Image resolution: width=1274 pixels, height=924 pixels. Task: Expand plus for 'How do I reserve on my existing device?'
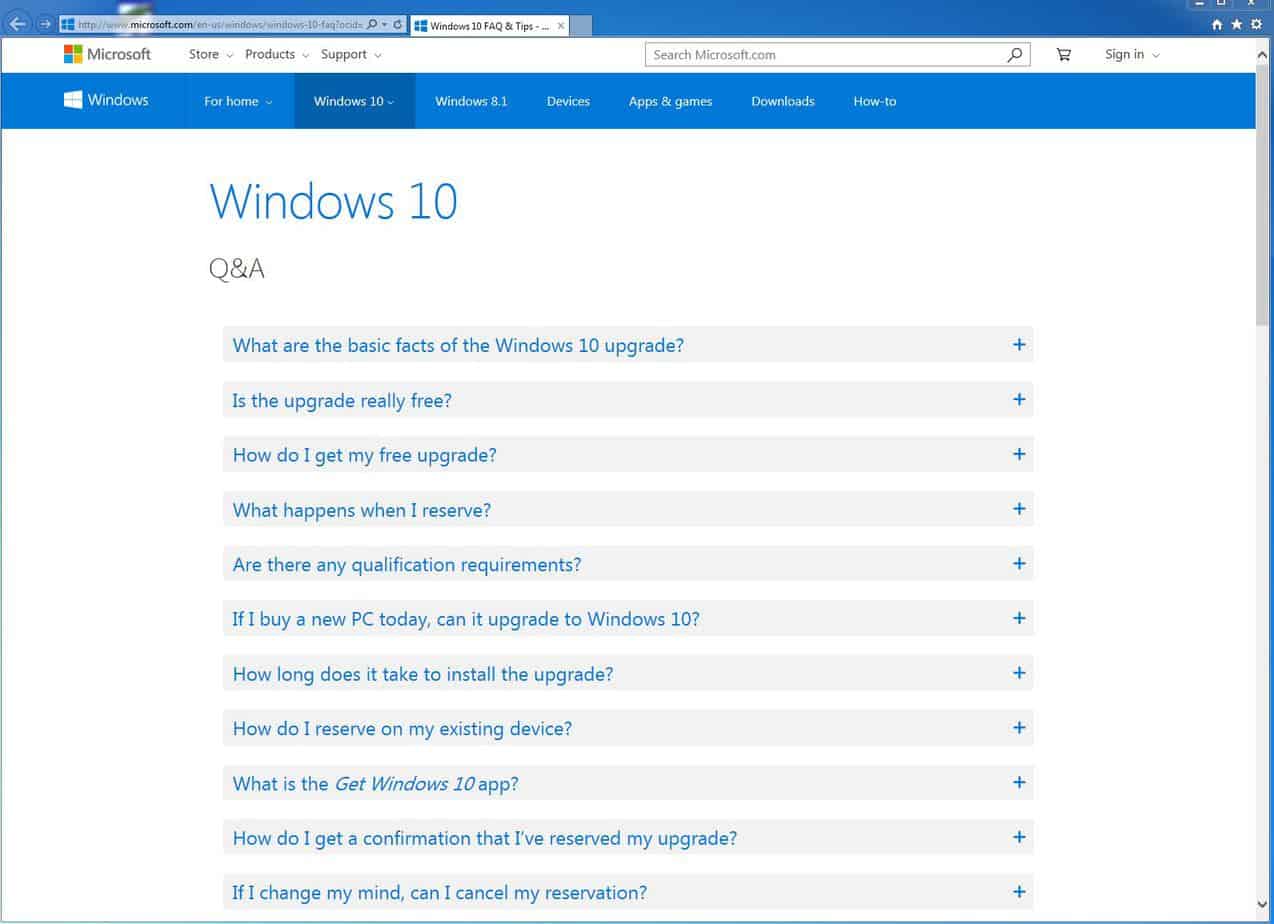1019,727
